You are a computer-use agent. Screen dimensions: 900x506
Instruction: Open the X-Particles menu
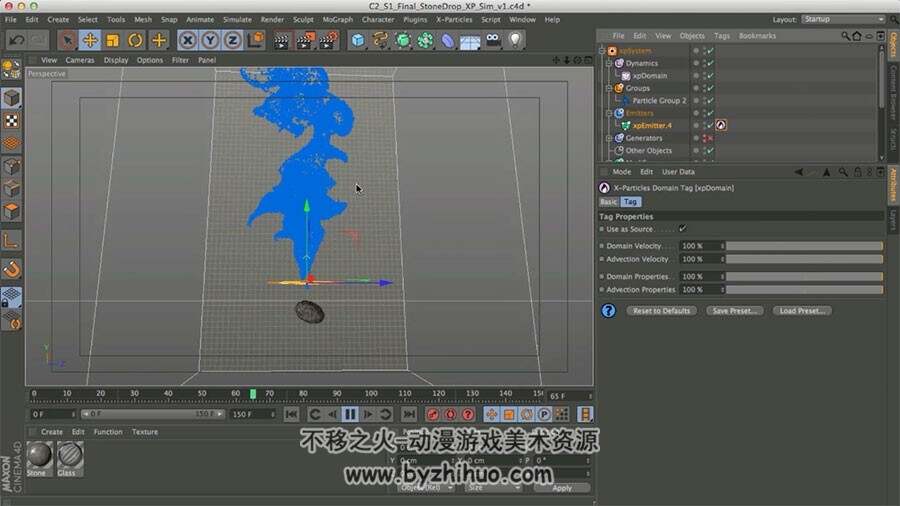pos(453,20)
